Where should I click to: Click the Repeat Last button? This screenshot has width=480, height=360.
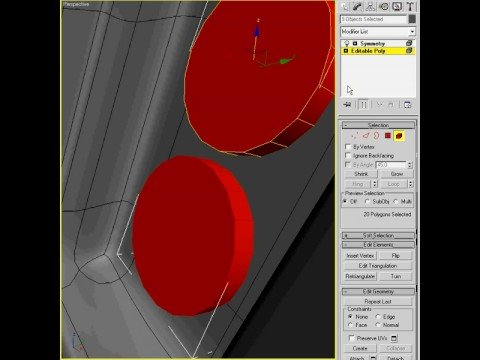pyautogui.click(x=378, y=302)
